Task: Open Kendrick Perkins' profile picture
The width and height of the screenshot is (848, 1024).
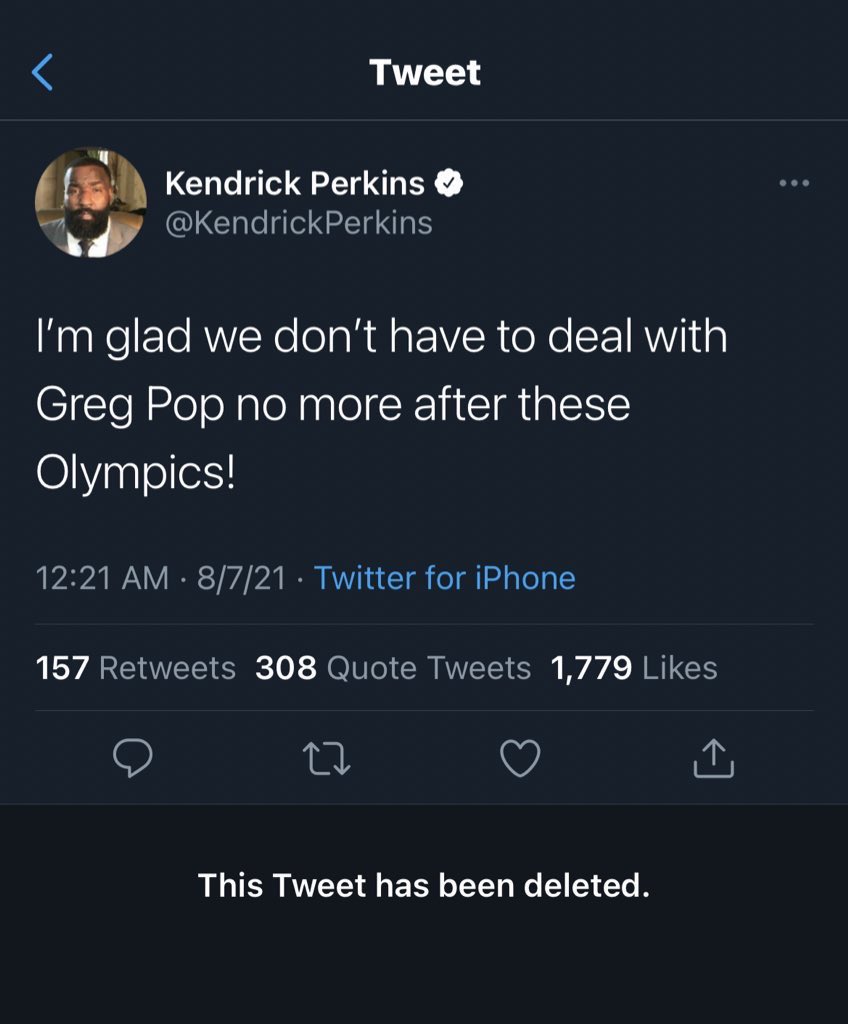Action: click(93, 204)
